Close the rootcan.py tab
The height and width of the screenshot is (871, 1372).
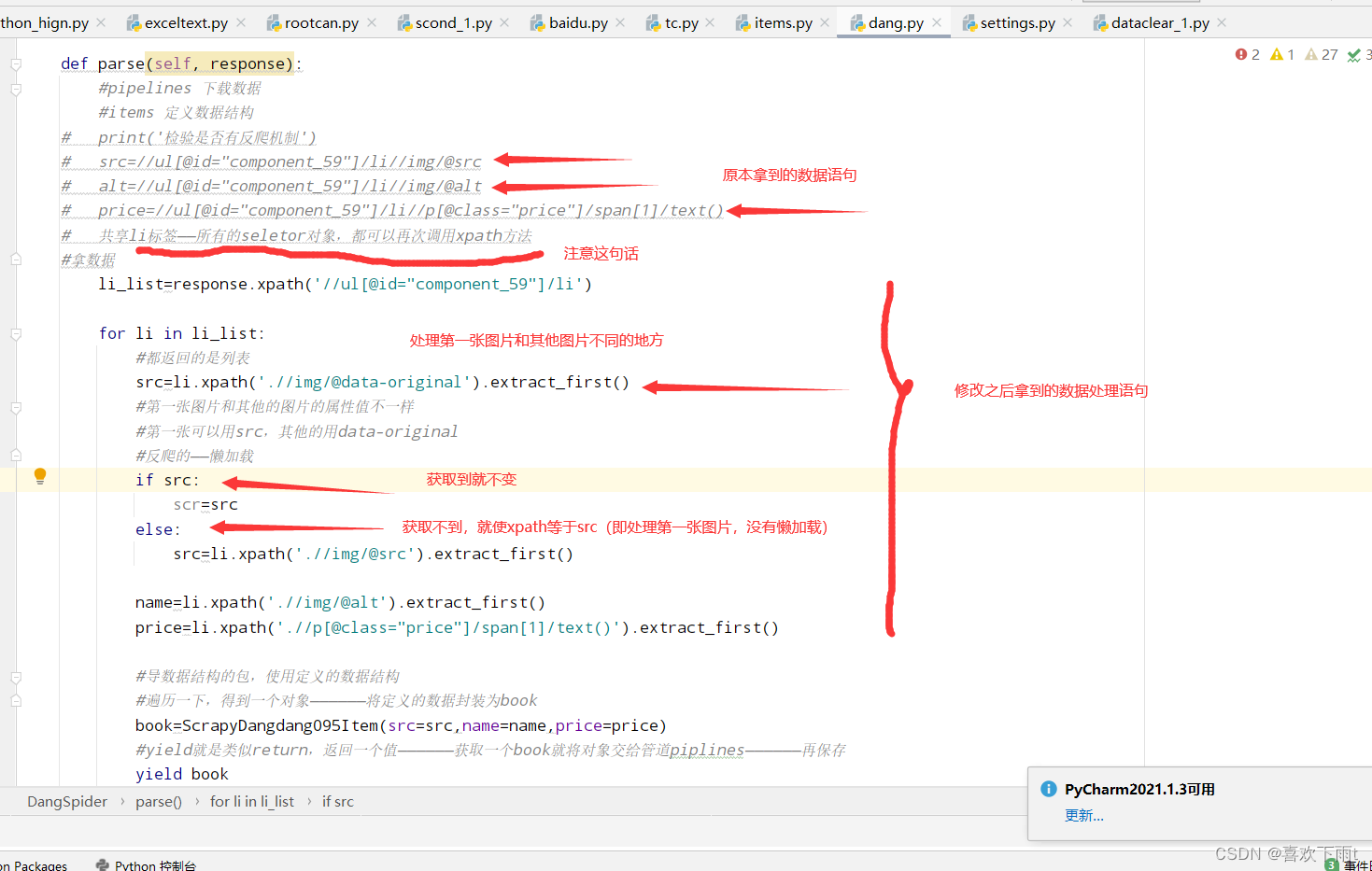coord(372,22)
